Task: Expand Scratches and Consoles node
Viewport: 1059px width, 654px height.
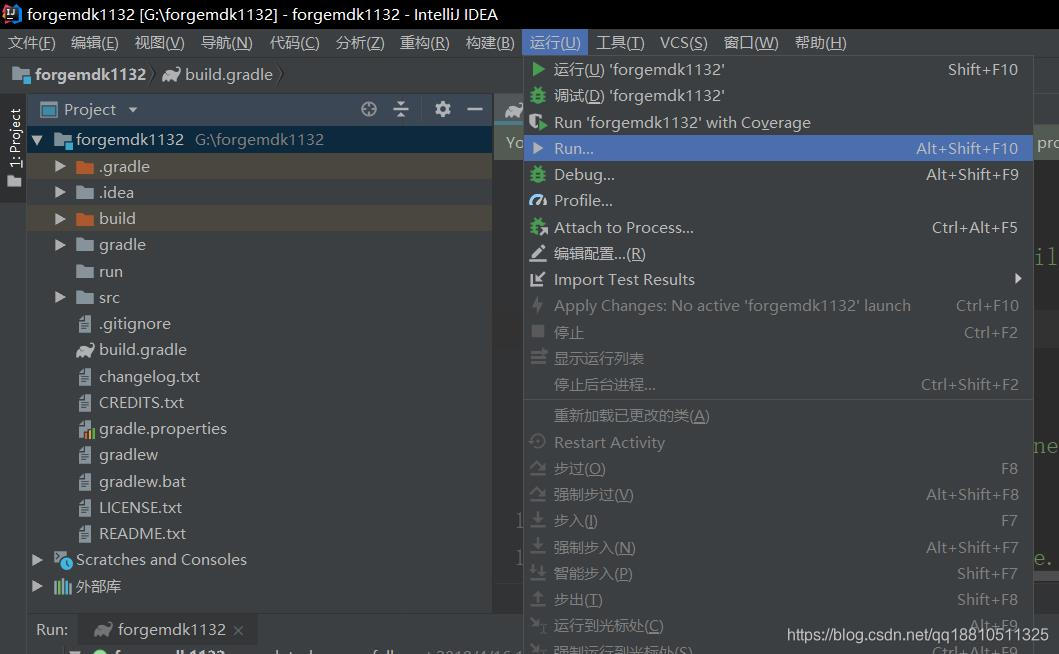Action: 38,560
